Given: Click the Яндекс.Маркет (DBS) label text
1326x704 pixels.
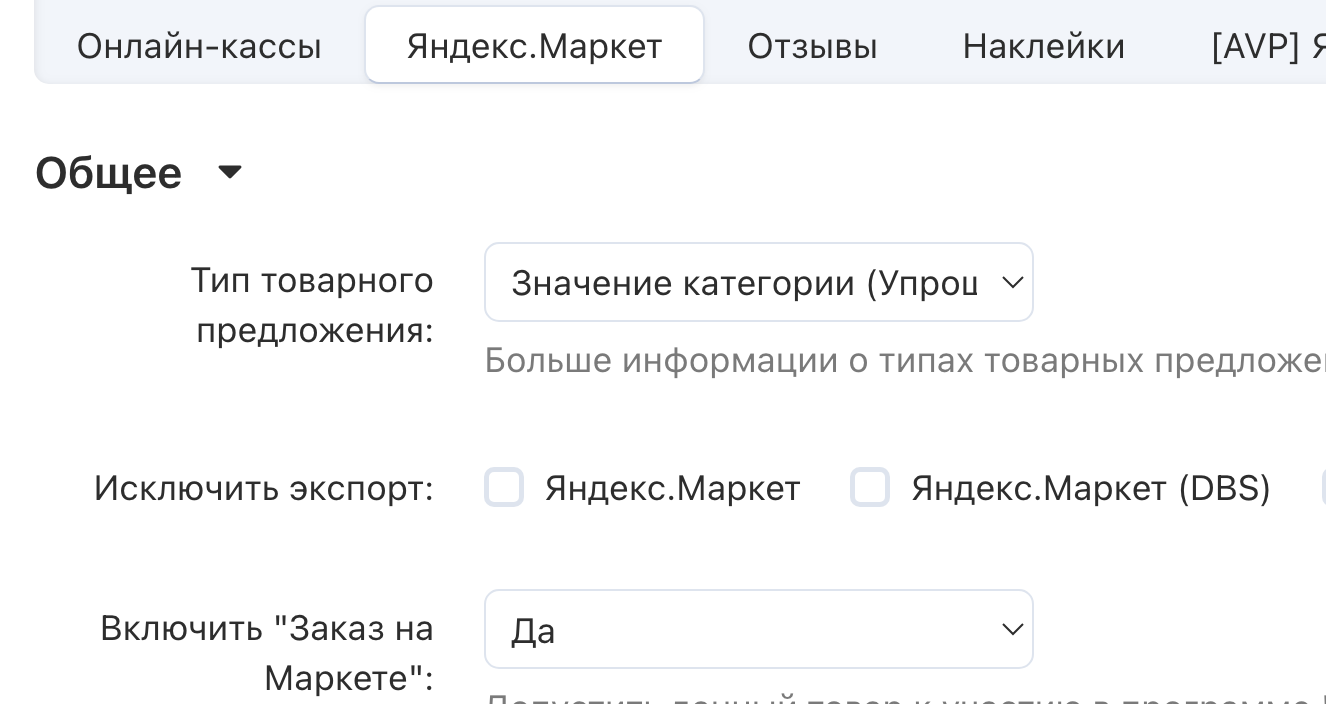Looking at the screenshot, I should click(1090, 488).
